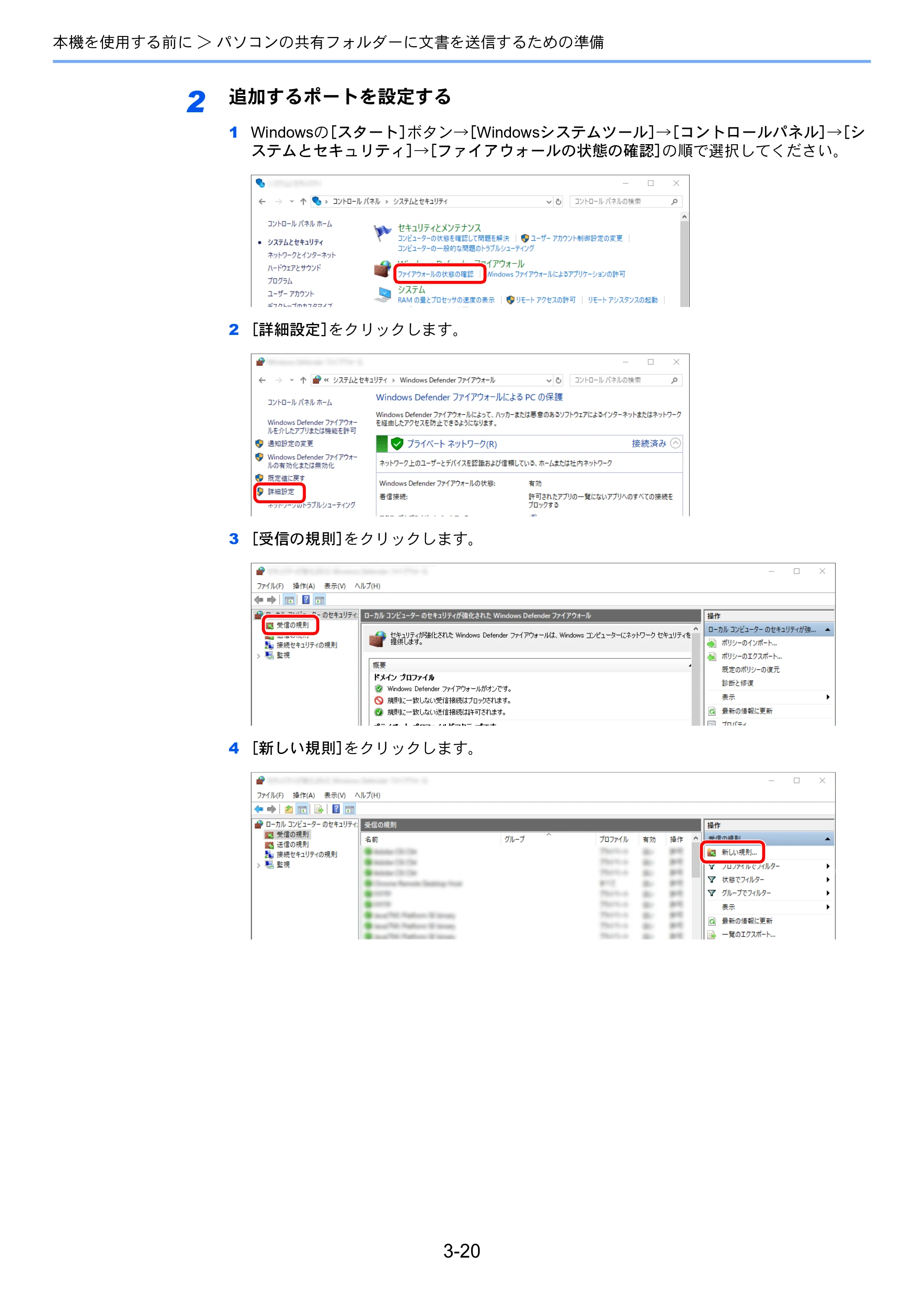924x1307 pixels.
Task: Click the help icon in overview console toolbar
Action: (306, 599)
